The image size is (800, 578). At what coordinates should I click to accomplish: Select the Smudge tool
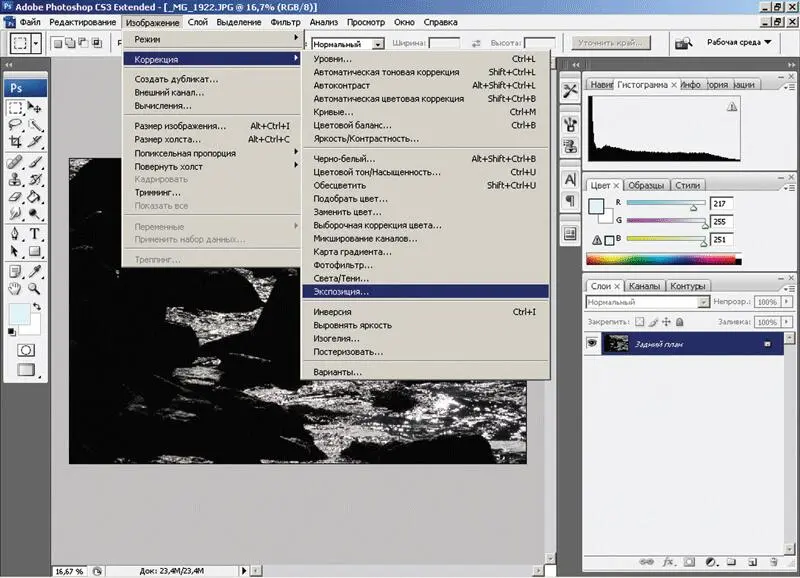tap(15, 214)
